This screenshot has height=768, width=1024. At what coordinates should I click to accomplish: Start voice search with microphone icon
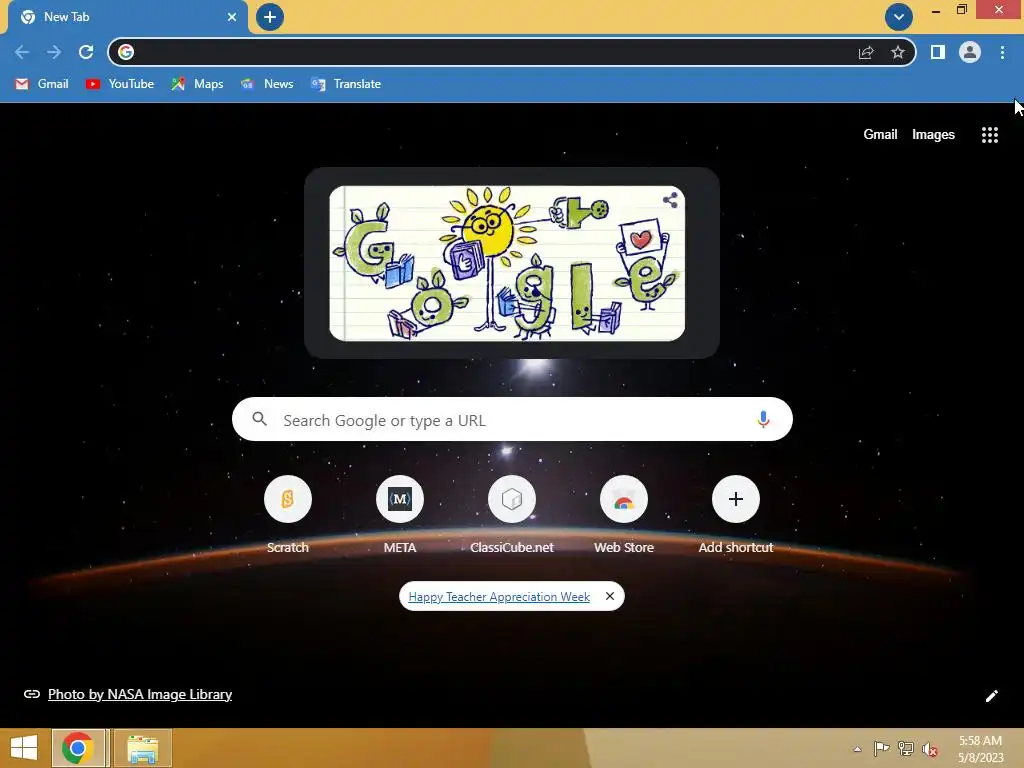click(x=763, y=419)
